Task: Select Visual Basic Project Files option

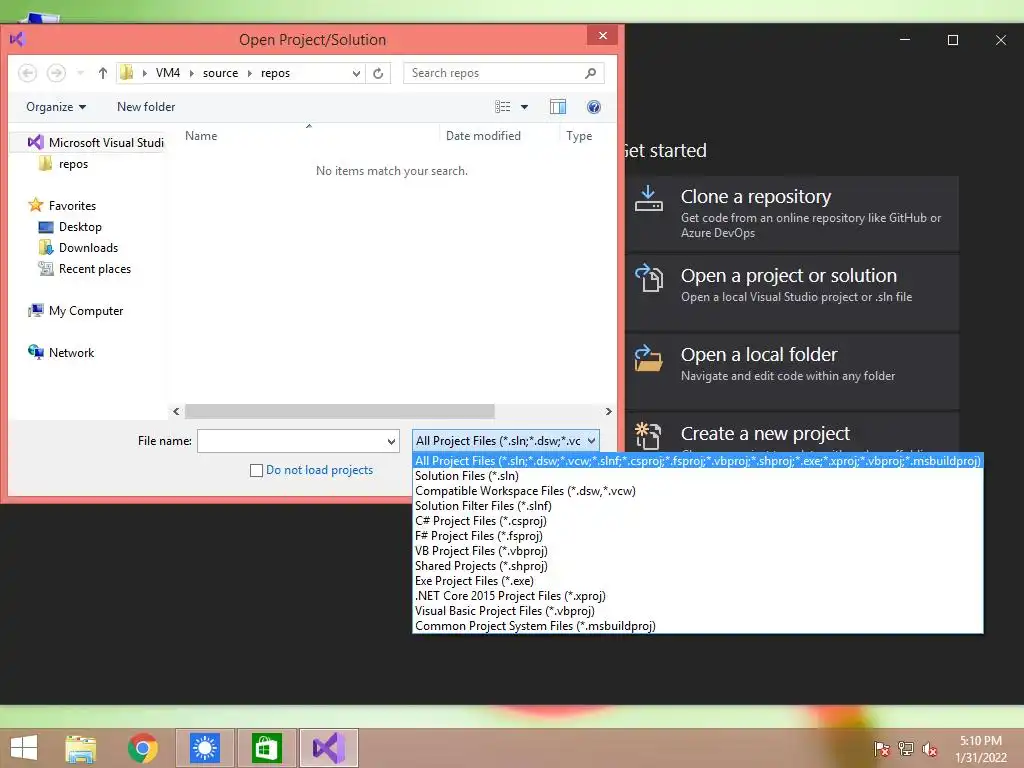Action: pyautogui.click(x=697, y=611)
